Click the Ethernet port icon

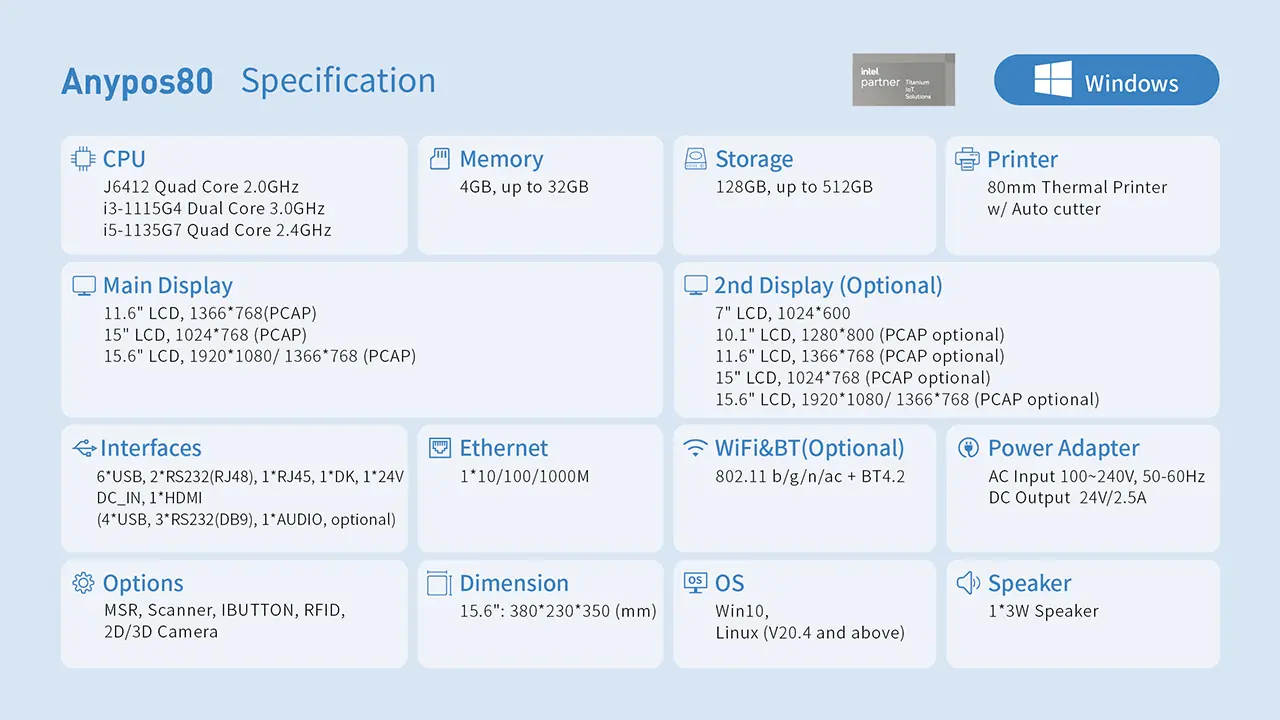[440, 447]
